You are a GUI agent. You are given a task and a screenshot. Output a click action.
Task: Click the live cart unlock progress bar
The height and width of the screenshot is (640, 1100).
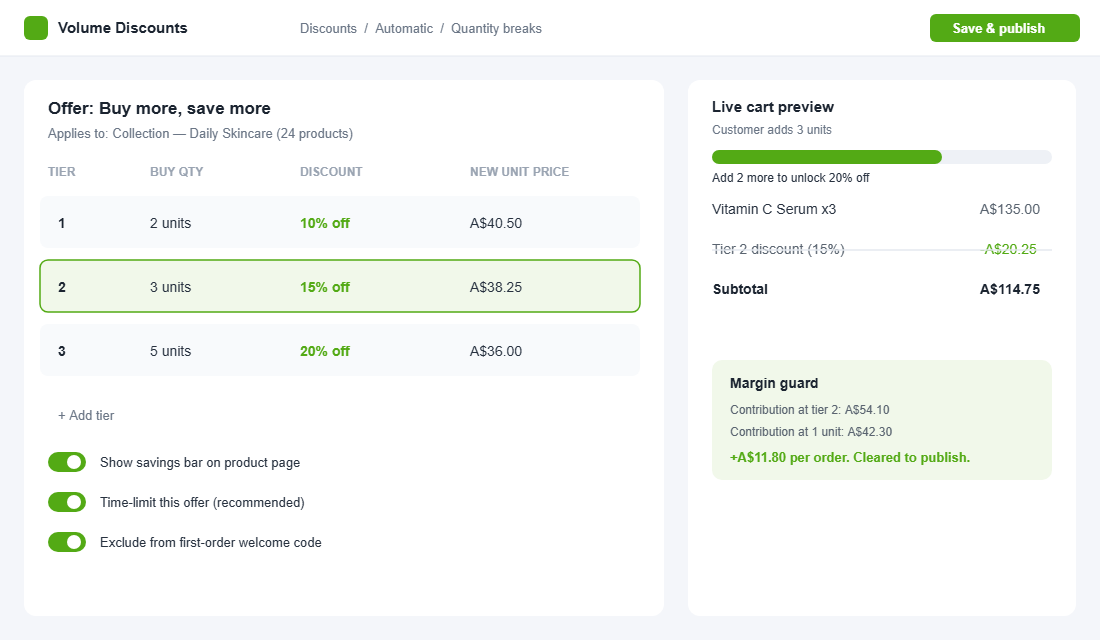(882, 157)
